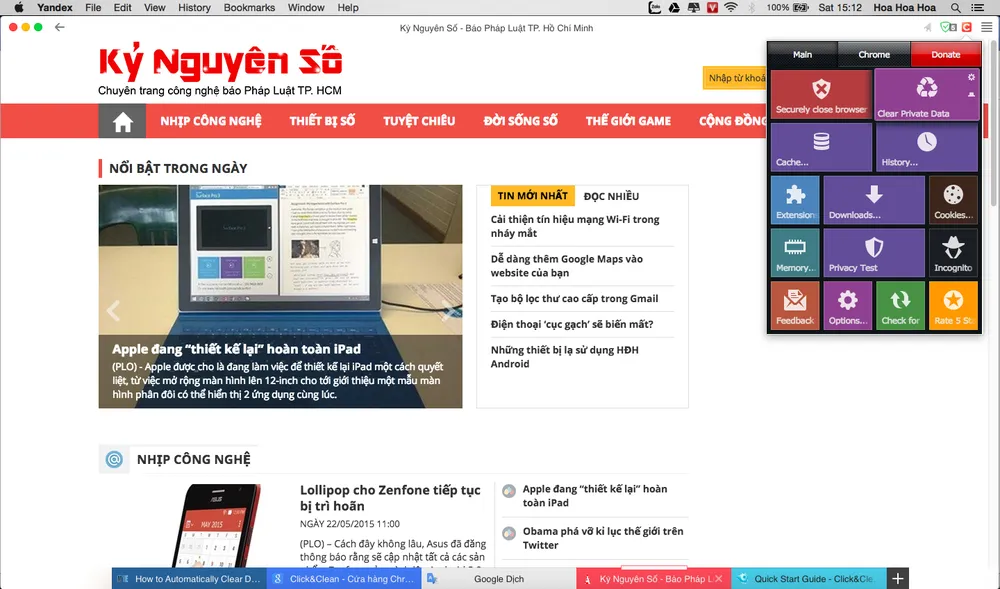This screenshot has width=1000, height=589.
Task: Go to previous slide in featured carousel
Action: (x=113, y=310)
